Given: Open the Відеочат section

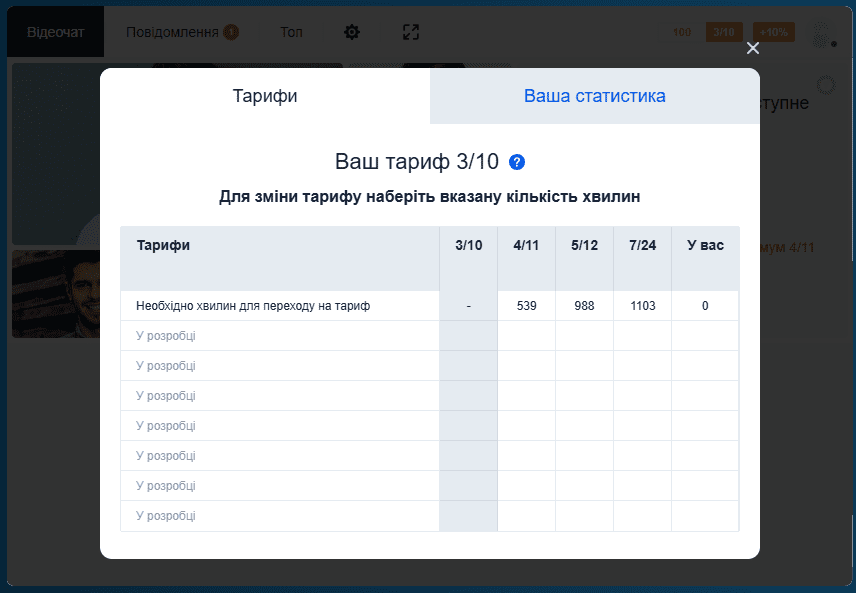Looking at the screenshot, I should pyautogui.click(x=54, y=31).
